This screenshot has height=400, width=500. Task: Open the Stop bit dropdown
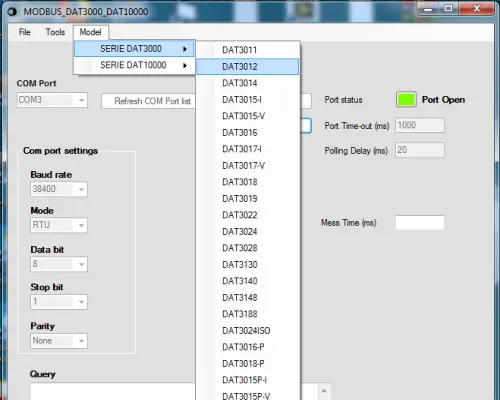[59, 302]
